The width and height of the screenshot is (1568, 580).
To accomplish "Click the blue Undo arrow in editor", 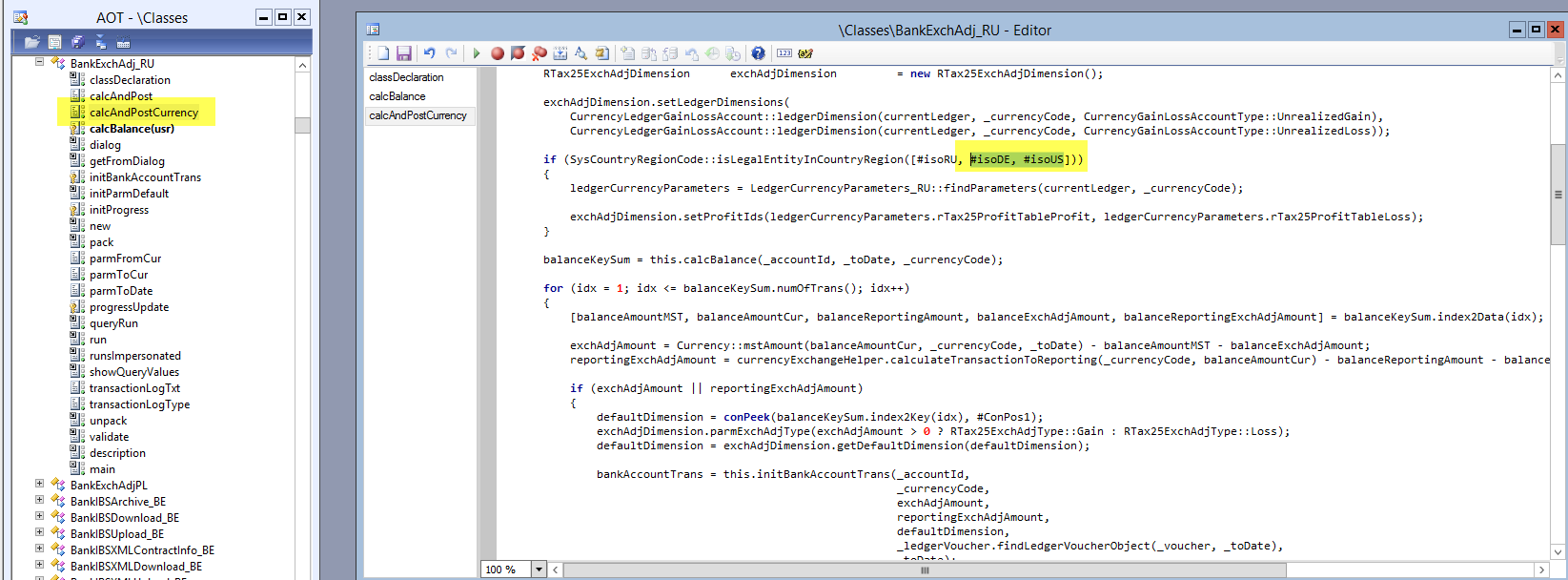I will click(x=429, y=53).
